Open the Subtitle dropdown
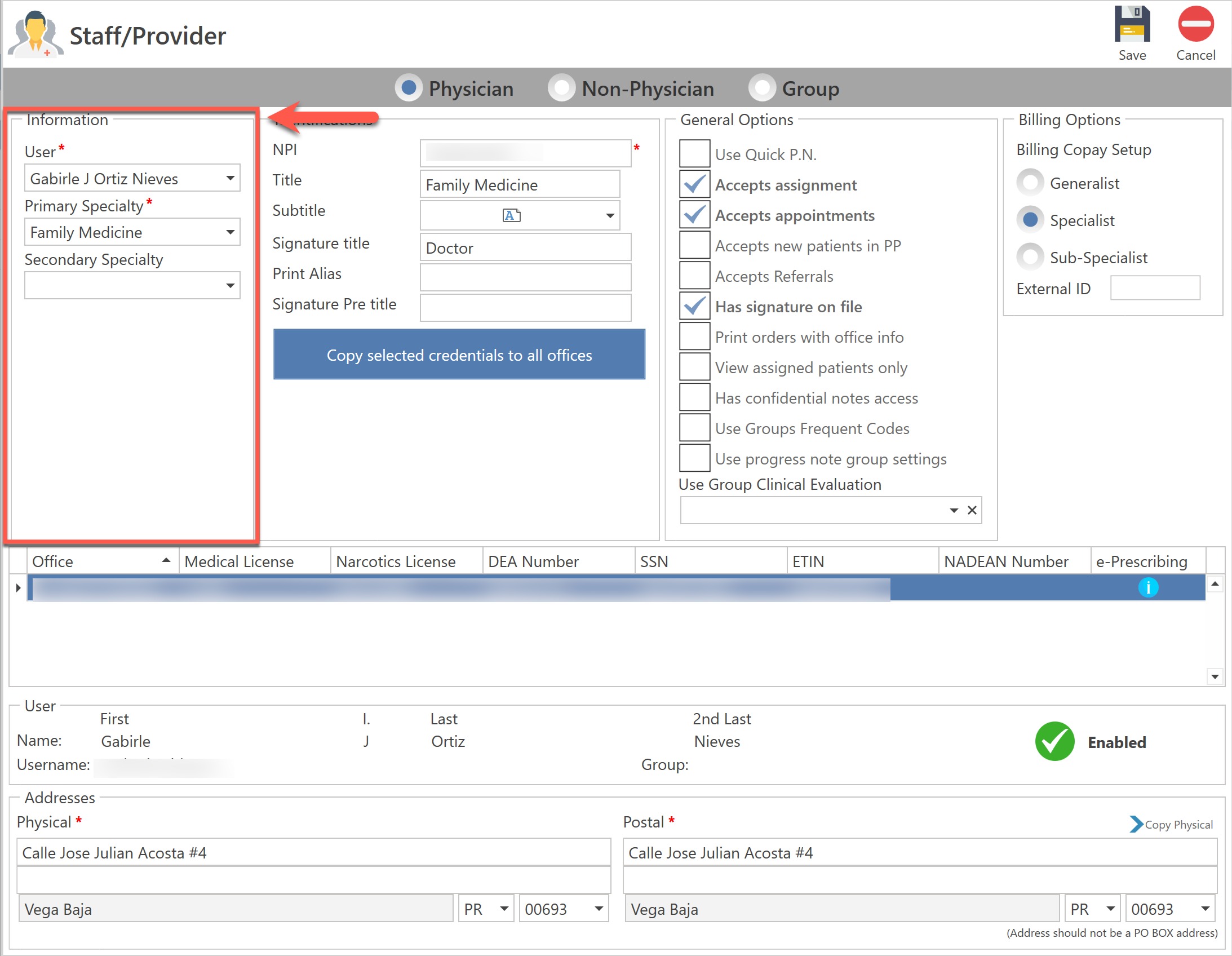The image size is (1232, 956). 610,215
